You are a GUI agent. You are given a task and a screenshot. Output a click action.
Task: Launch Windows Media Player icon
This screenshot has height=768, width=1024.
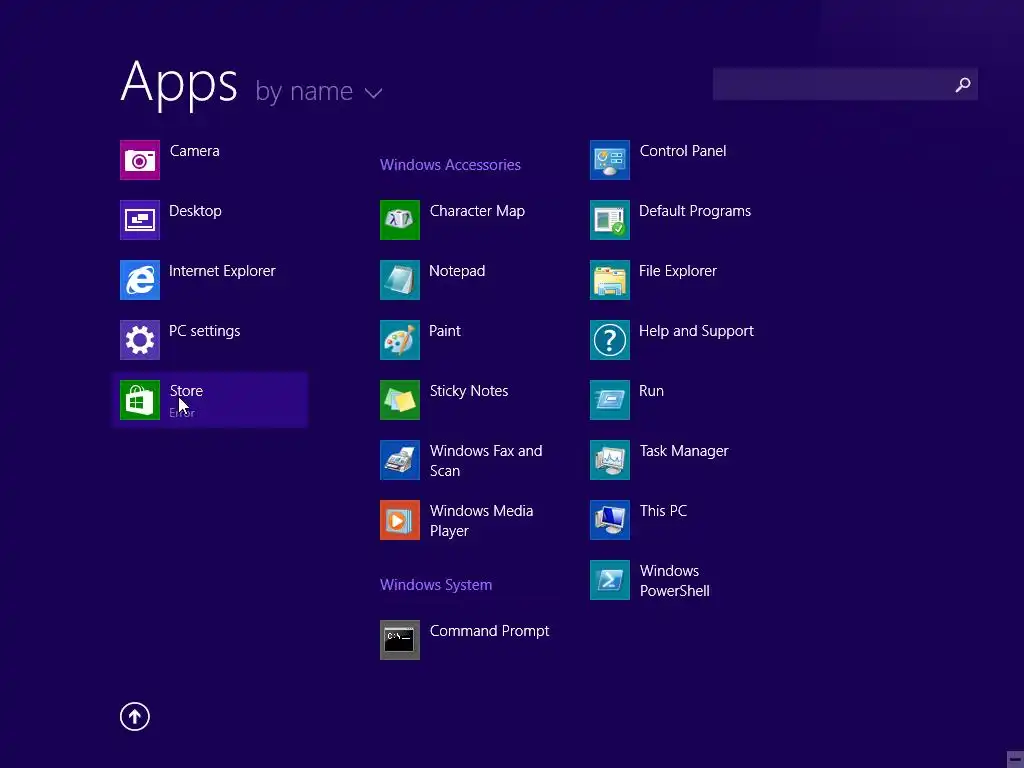[x=400, y=520]
